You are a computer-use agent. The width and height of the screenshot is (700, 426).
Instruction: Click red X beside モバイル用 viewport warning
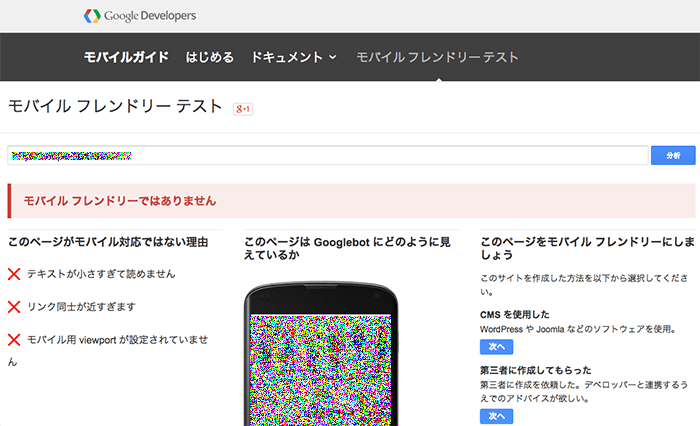pyautogui.click(x=14, y=340)
